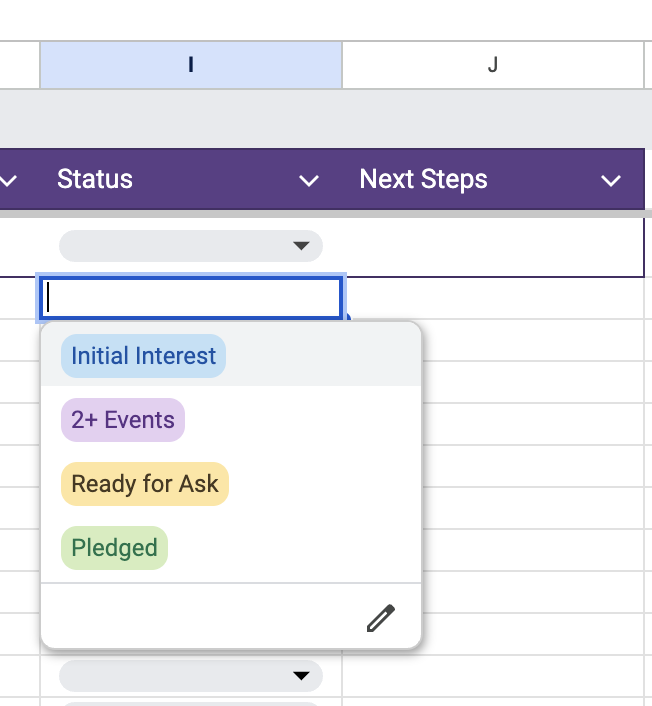Open the empty Status chip below the options menu
The height and width of the screenshot is (706, 652).
tap(190, 676)
